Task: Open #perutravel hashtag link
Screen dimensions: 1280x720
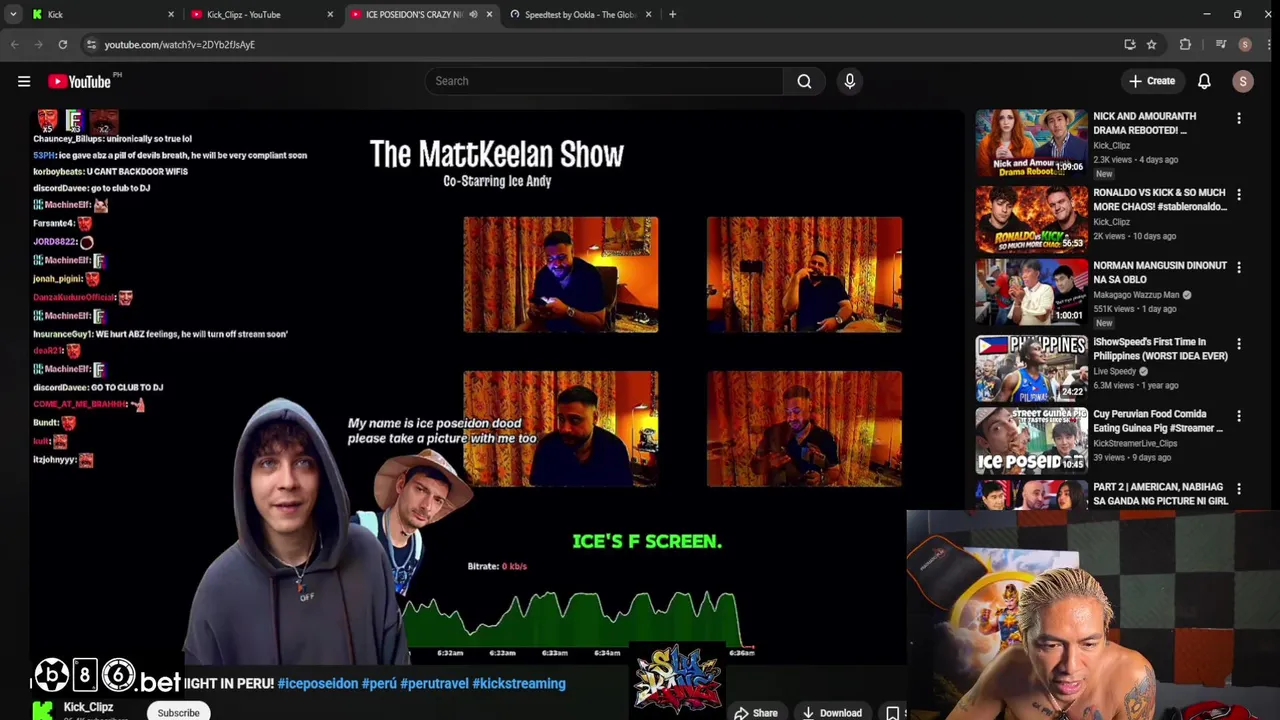Action: pos(434,683)
